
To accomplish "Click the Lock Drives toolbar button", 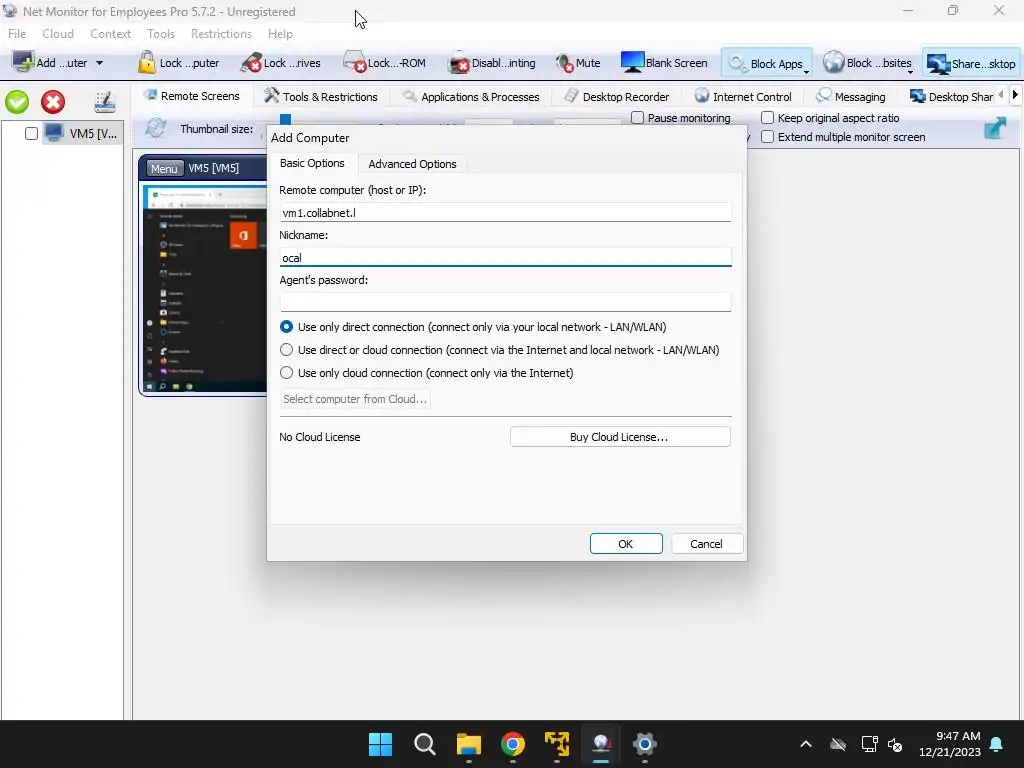I will coord(280,63).
